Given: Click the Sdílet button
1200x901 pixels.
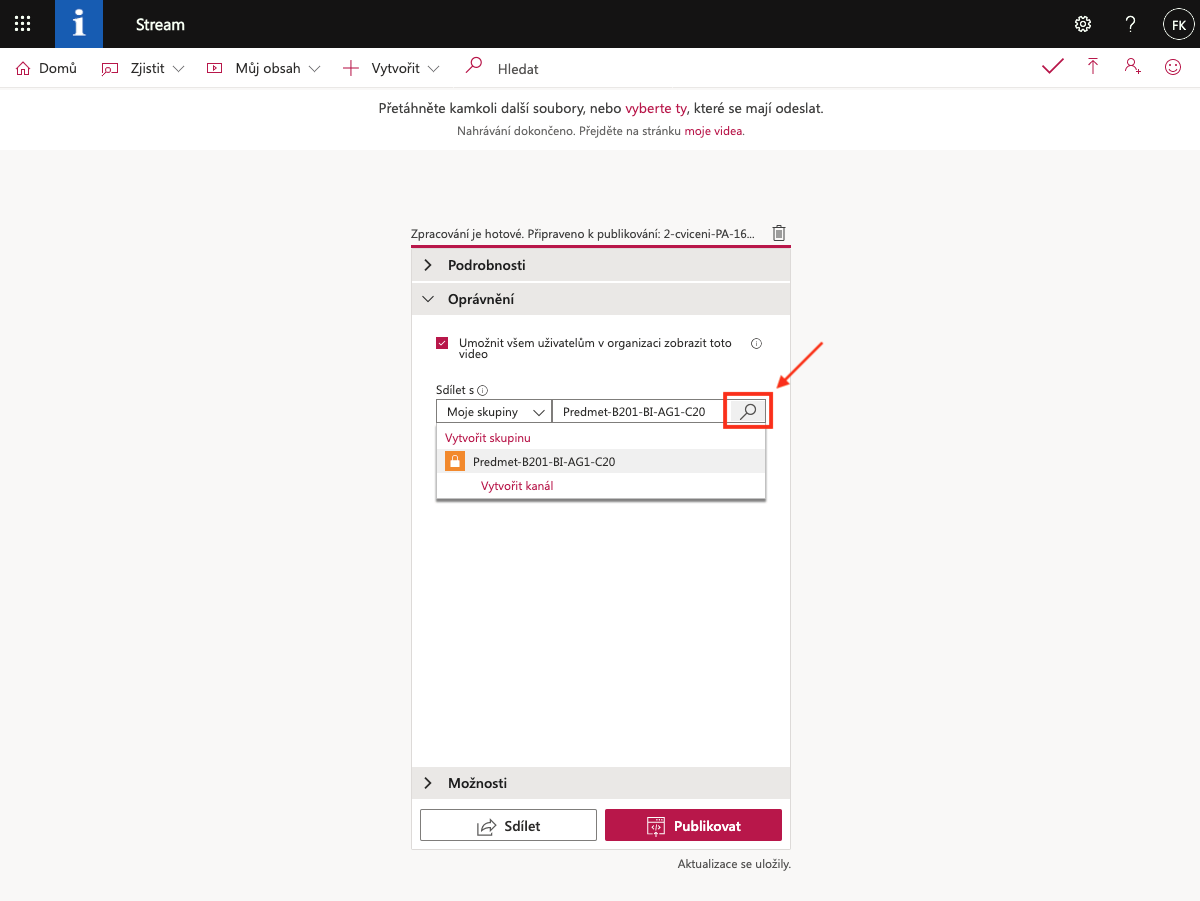Looking at the screenshot, I should click(x=508, y=826).
